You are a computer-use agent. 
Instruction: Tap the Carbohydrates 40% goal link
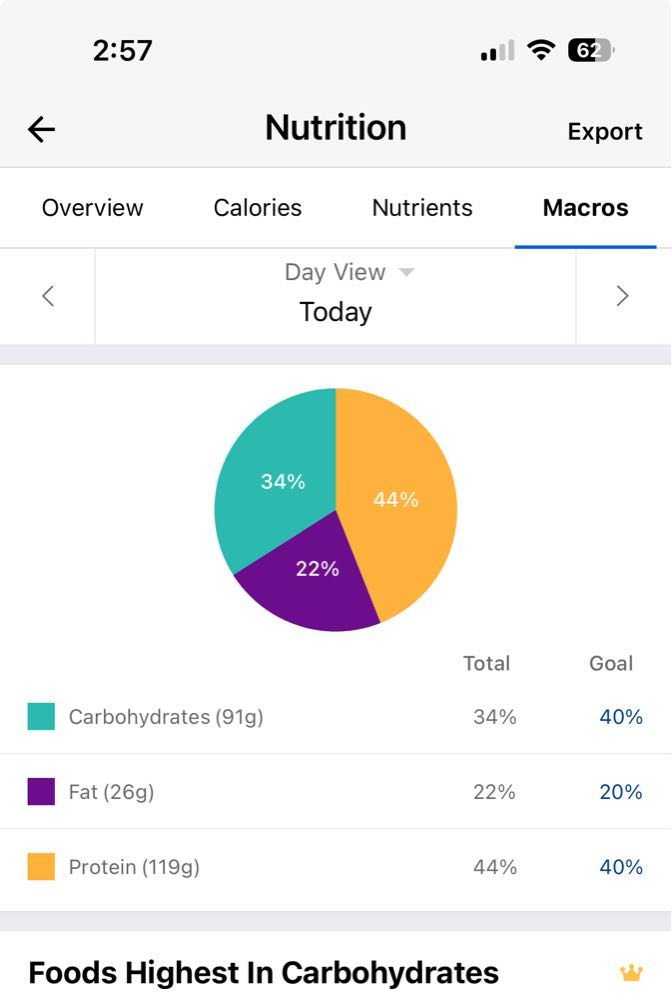tap(620, 717)
